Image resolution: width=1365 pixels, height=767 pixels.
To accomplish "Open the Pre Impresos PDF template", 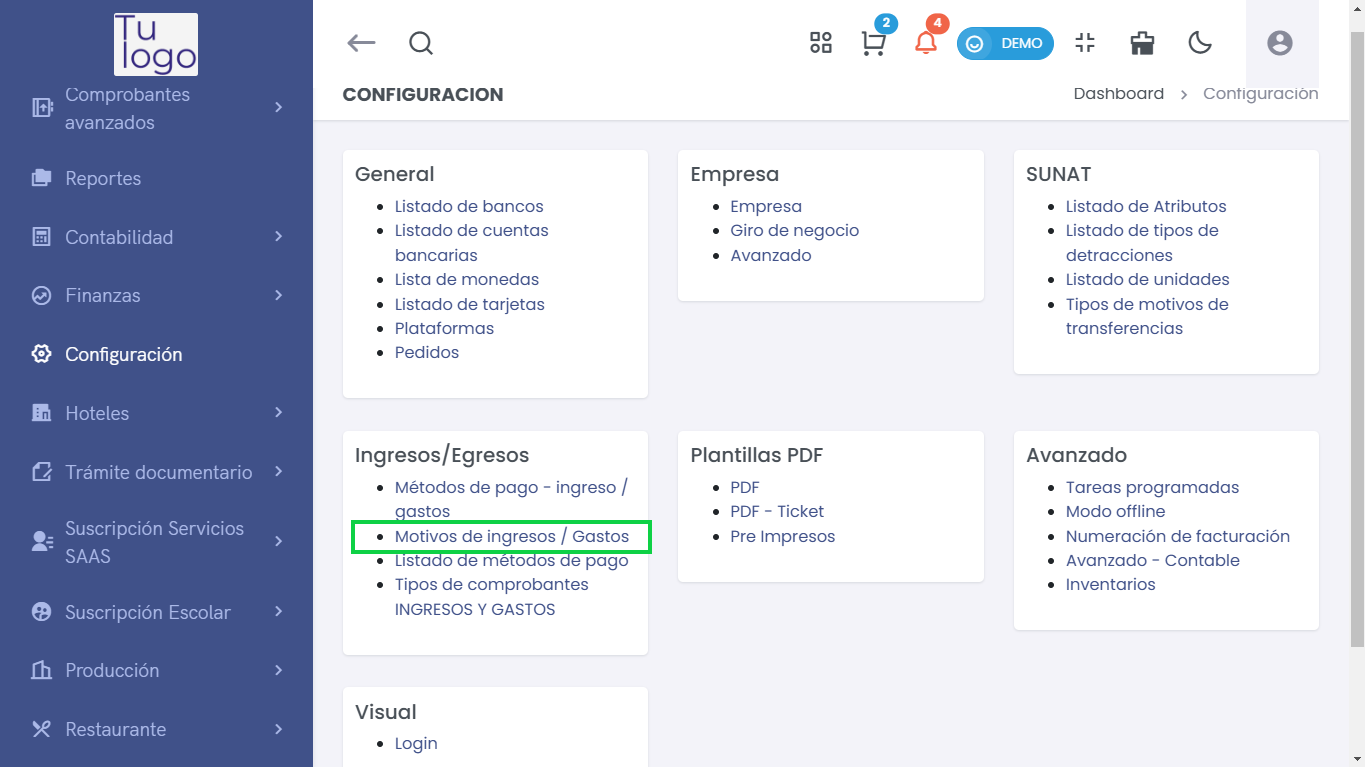I will (783, 536).
